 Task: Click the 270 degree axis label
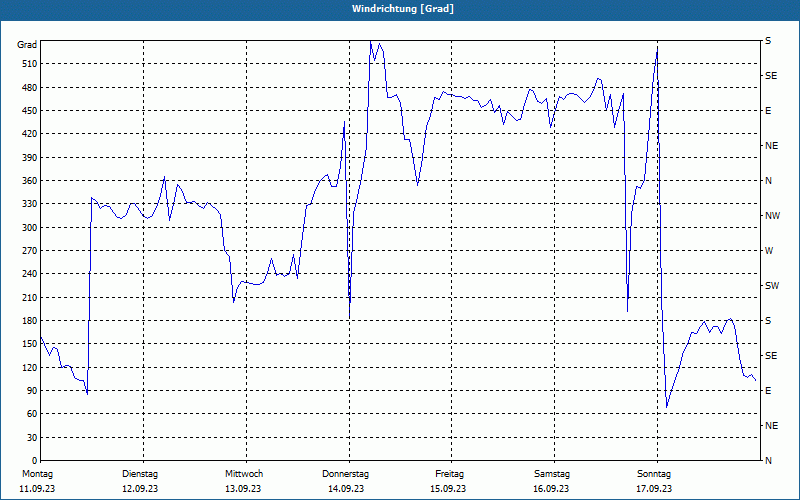(30, 251)
